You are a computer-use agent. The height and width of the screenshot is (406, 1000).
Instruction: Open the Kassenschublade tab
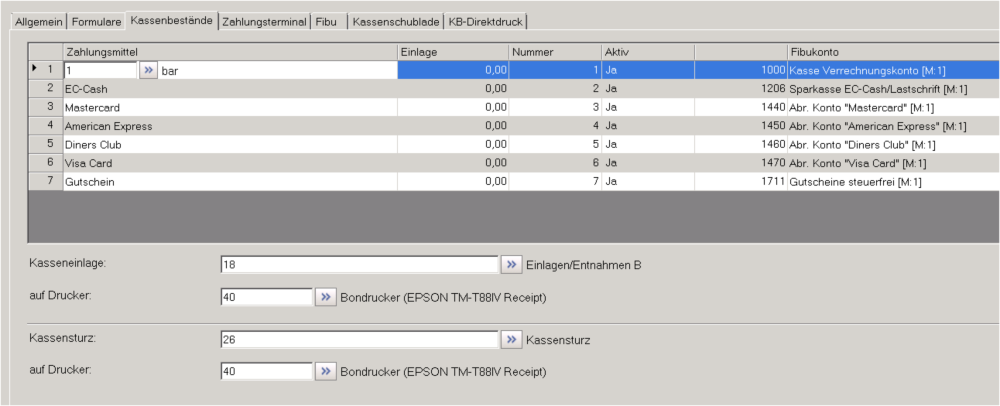coord(395,21)
